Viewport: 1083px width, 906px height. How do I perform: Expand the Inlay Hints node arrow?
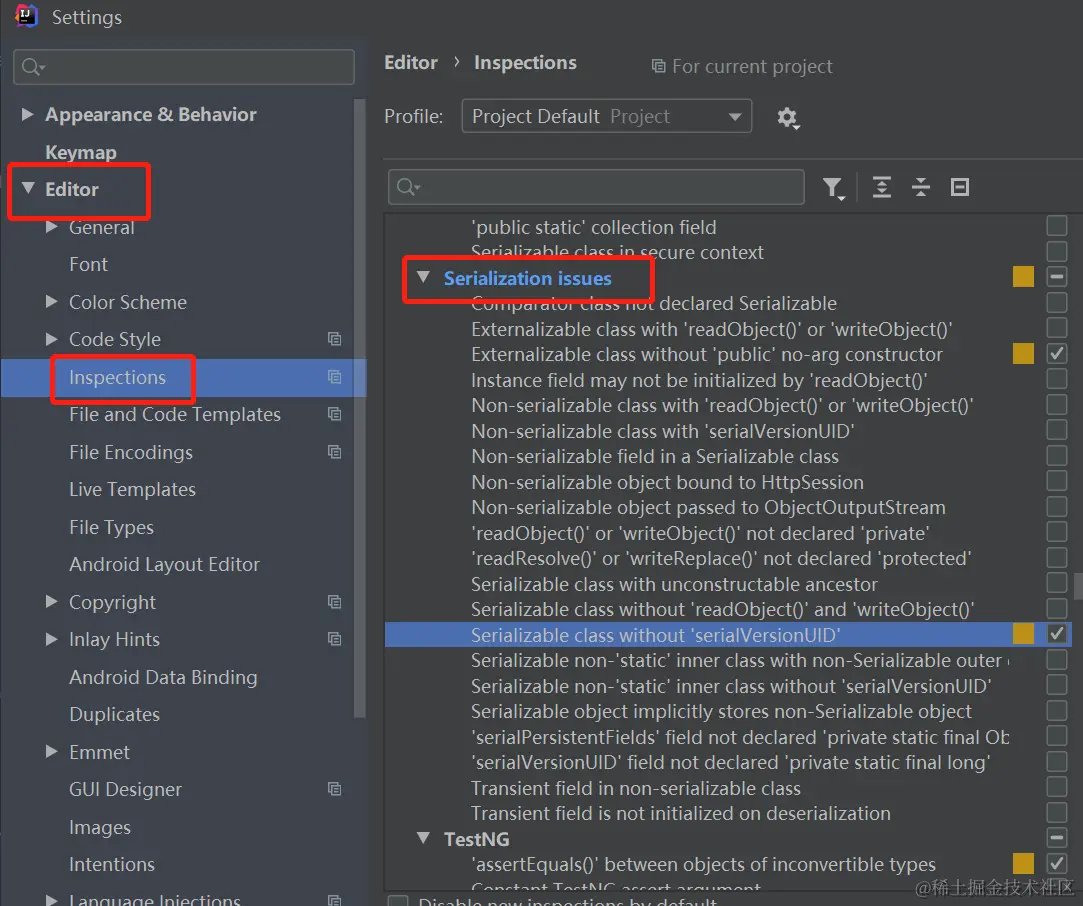click(x=51, y=639)
